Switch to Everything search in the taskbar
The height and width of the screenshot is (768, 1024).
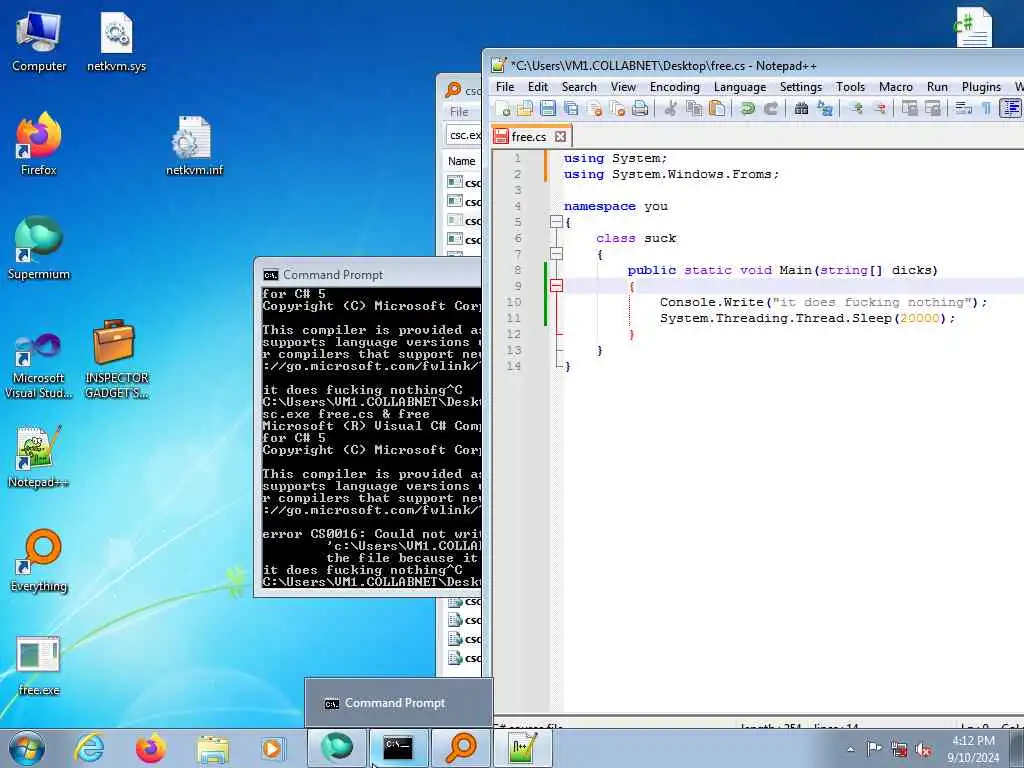[461, 748]
